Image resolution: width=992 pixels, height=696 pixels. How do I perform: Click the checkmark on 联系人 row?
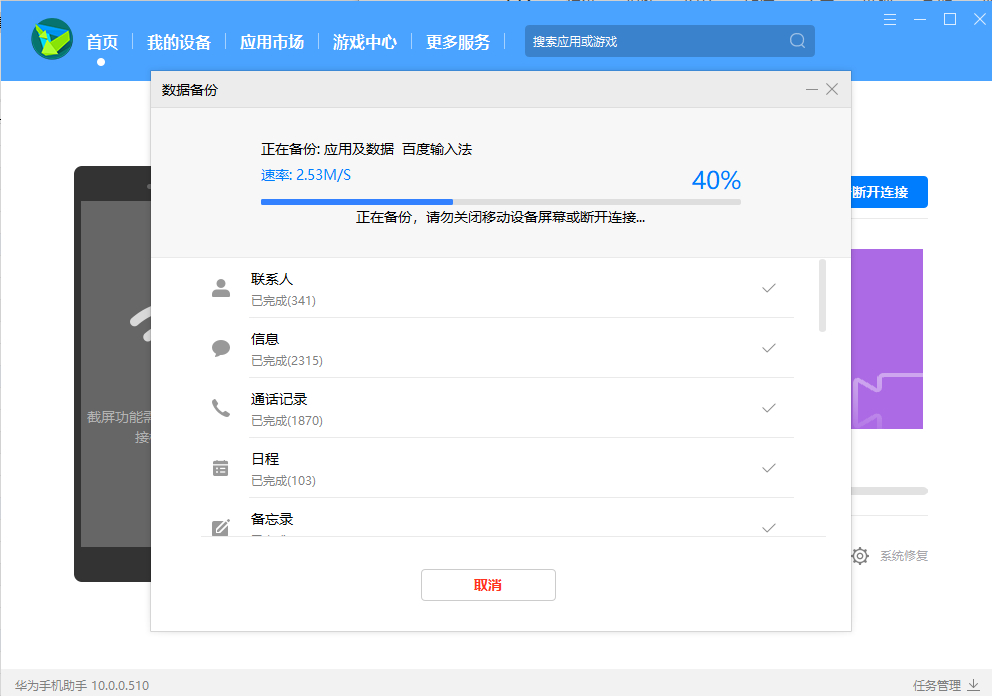[769, 288]
